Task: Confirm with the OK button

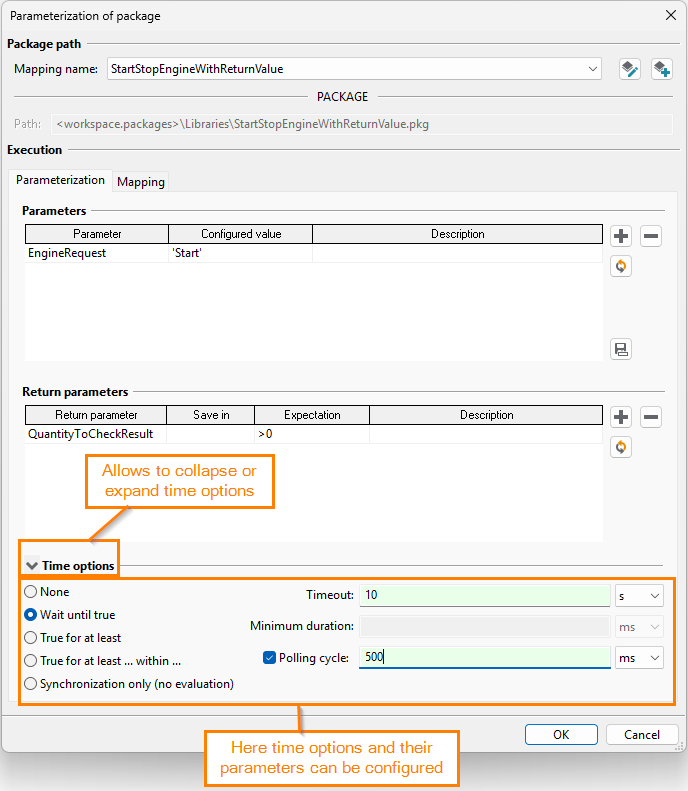Action: pyautogui.click(x=561, y=734)
